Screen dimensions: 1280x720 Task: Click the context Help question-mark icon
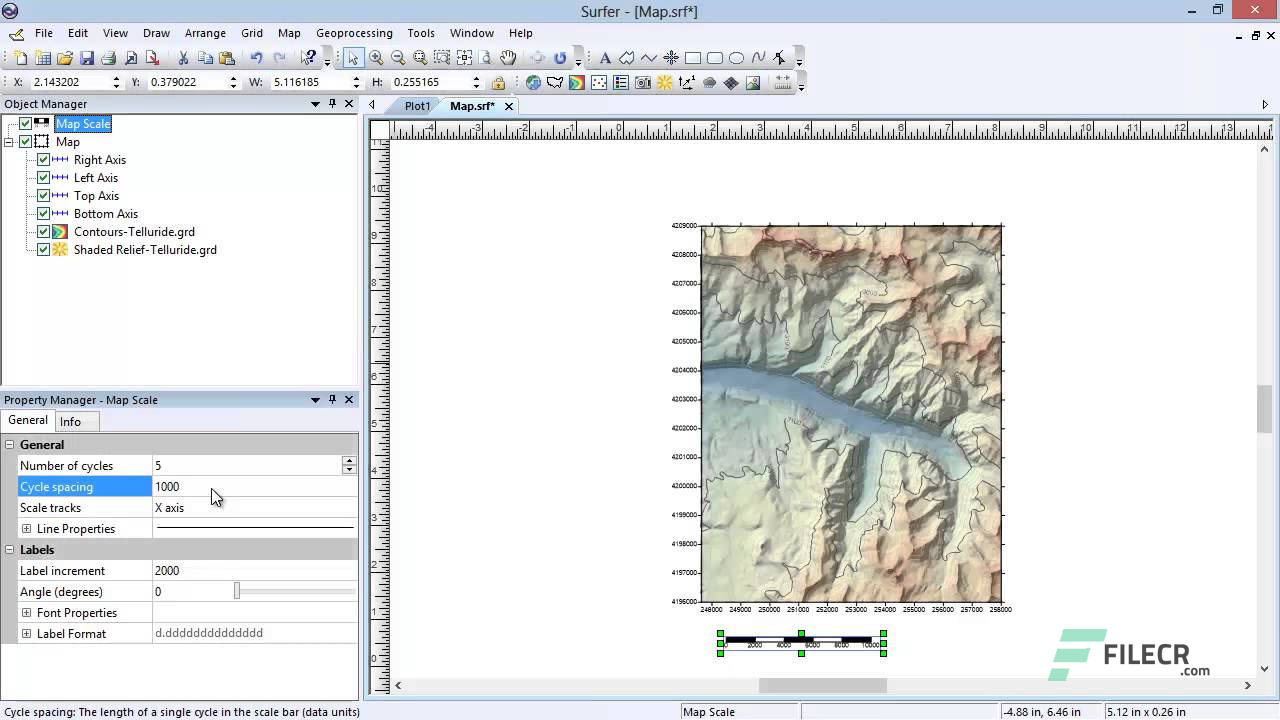tap(309, 58)
